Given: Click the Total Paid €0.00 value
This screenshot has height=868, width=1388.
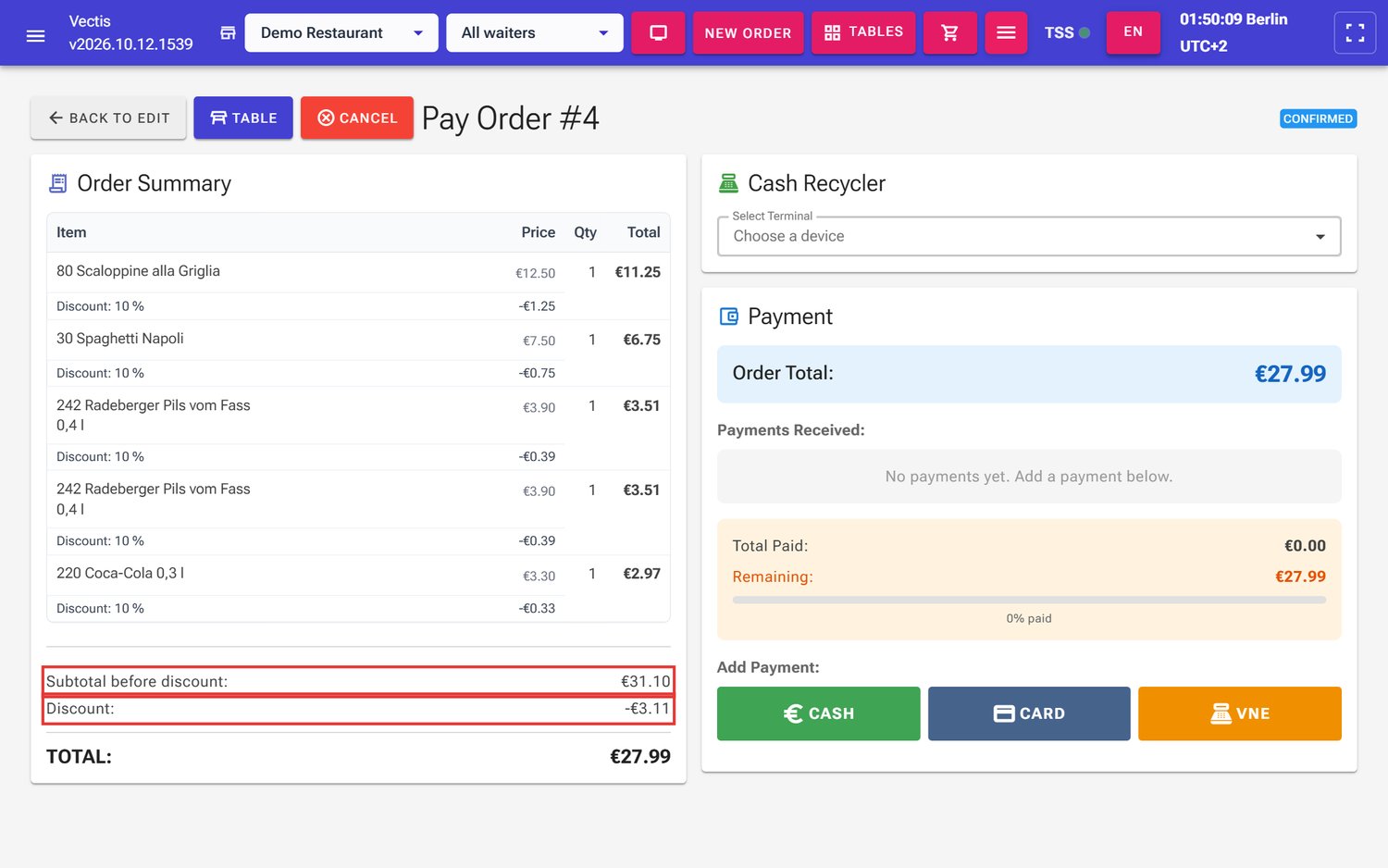Looking at the screenshot, I should [1305, 546].
